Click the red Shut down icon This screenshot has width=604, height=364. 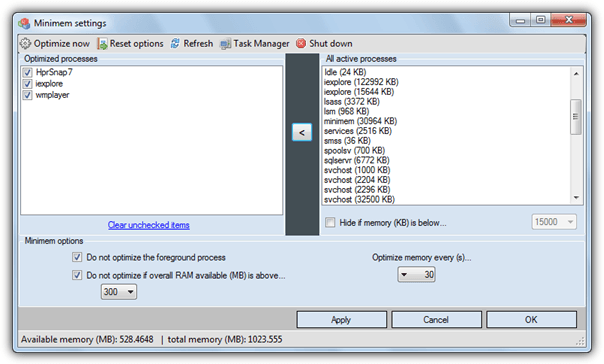pyautogui.click(x=301, y=44)
